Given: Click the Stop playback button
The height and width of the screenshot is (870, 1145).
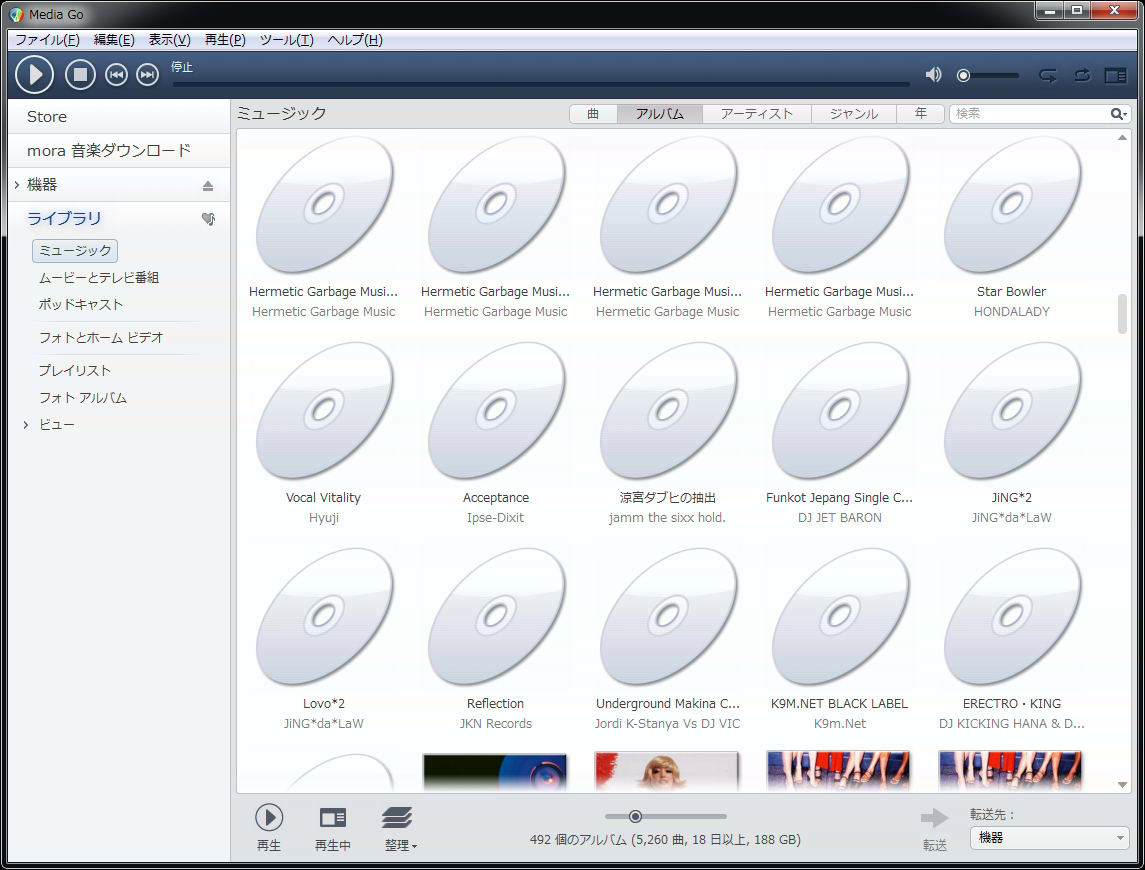Looking at the screenshot, I should (80, 75).
